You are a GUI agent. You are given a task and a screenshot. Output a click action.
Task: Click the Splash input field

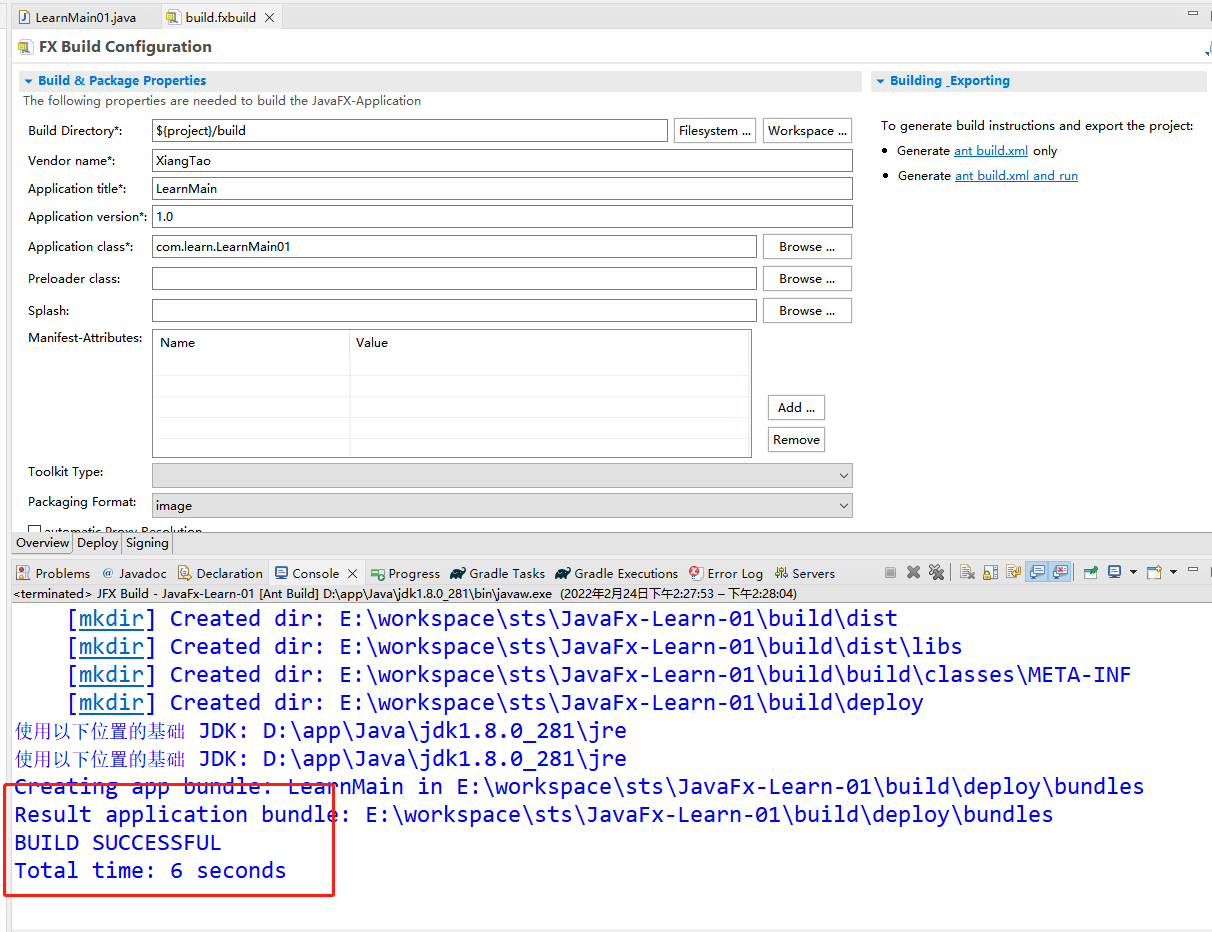tap(454, 310)
